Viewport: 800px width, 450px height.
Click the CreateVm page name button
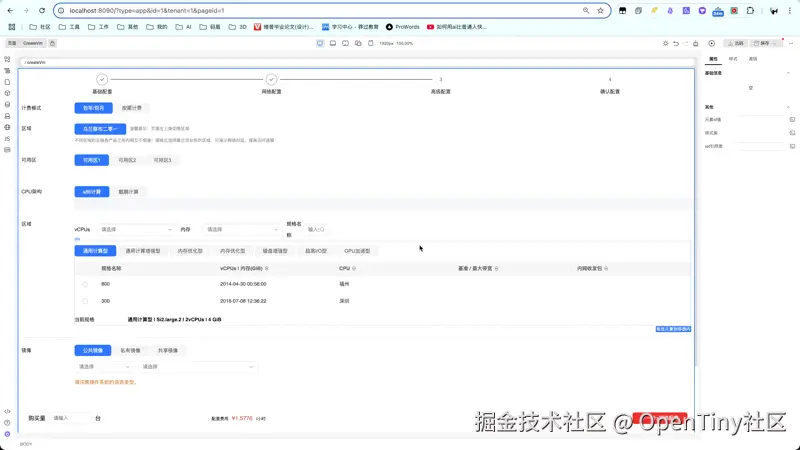coord(33,43)
